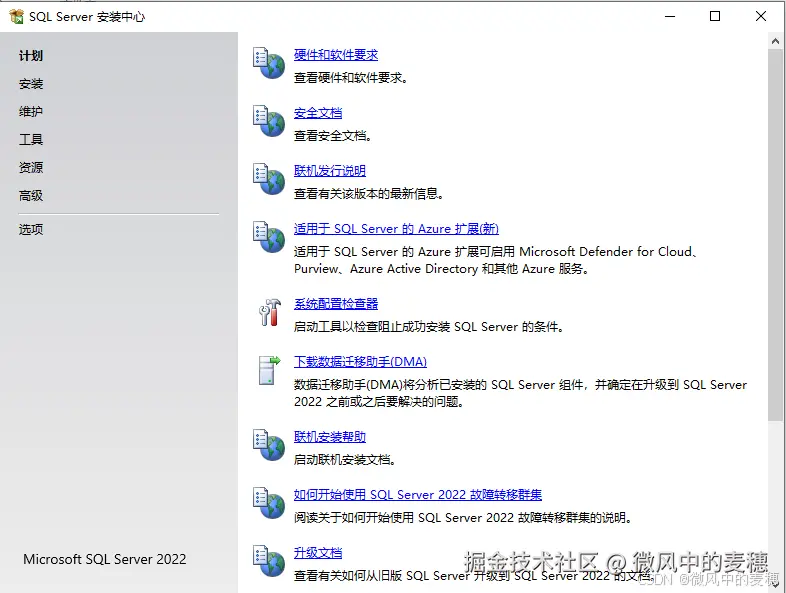Click the tools icon for 系统配置检查器
Viewport: 786px width, 593px height.
270,312
